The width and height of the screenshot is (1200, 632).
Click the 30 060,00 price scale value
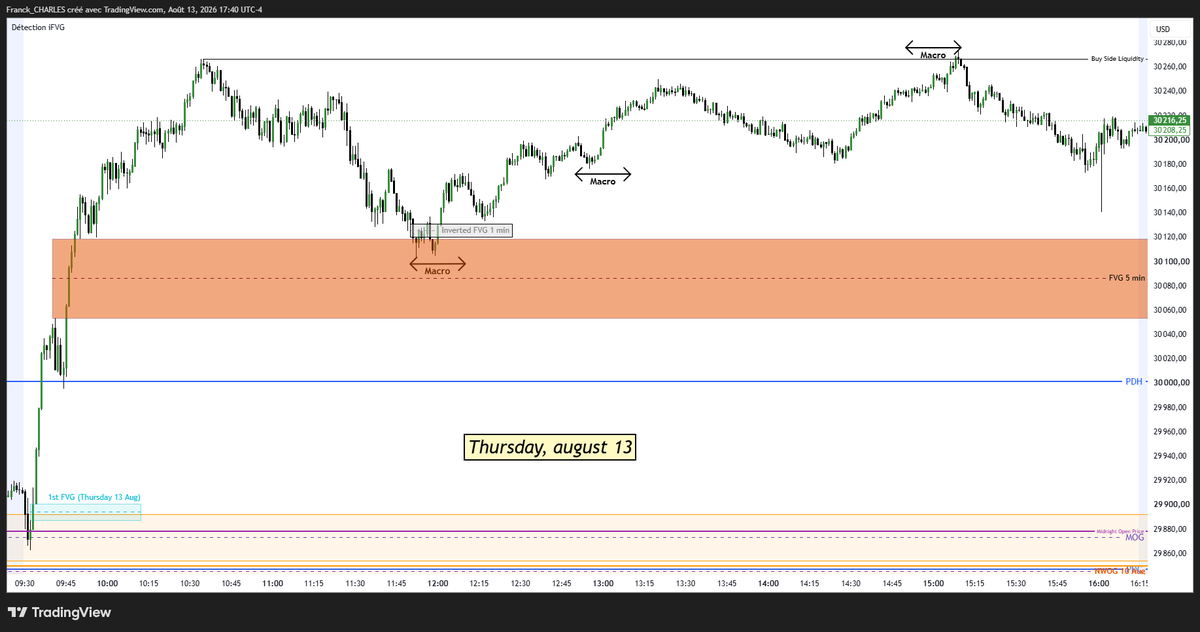1171,310
